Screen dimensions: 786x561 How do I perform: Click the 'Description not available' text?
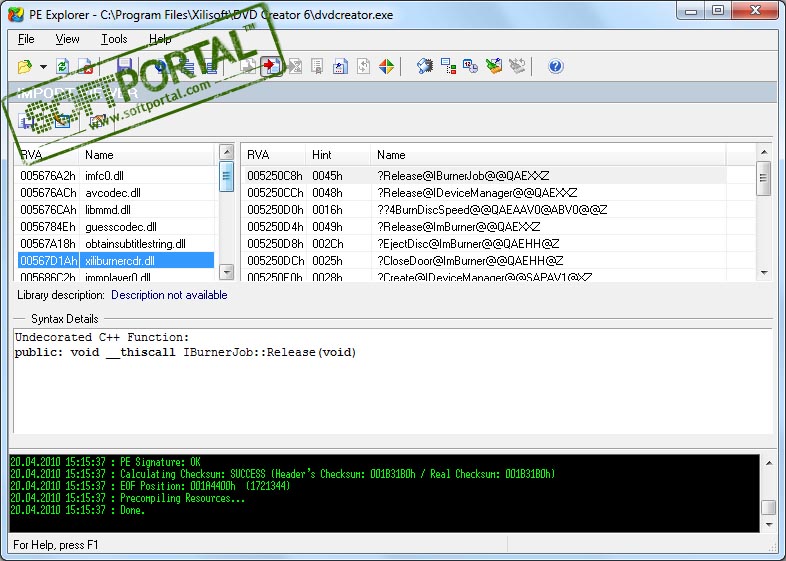point(169,295)
